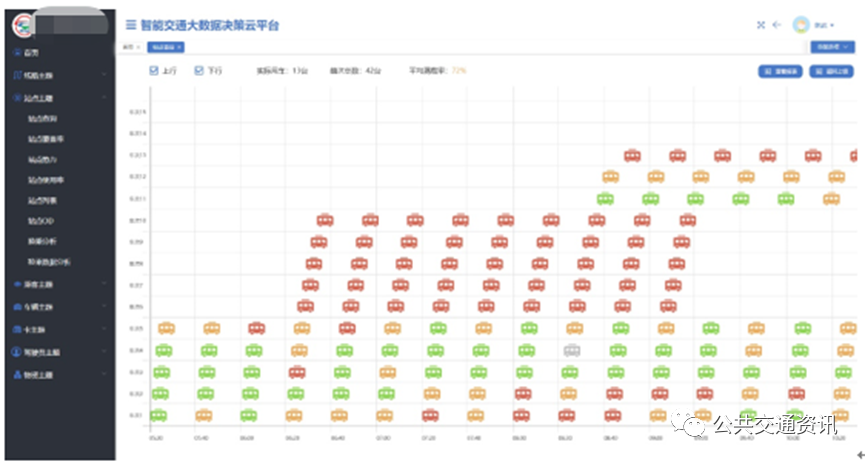Toggle the 下行 checkbox
865x462 pixels.
198,71
